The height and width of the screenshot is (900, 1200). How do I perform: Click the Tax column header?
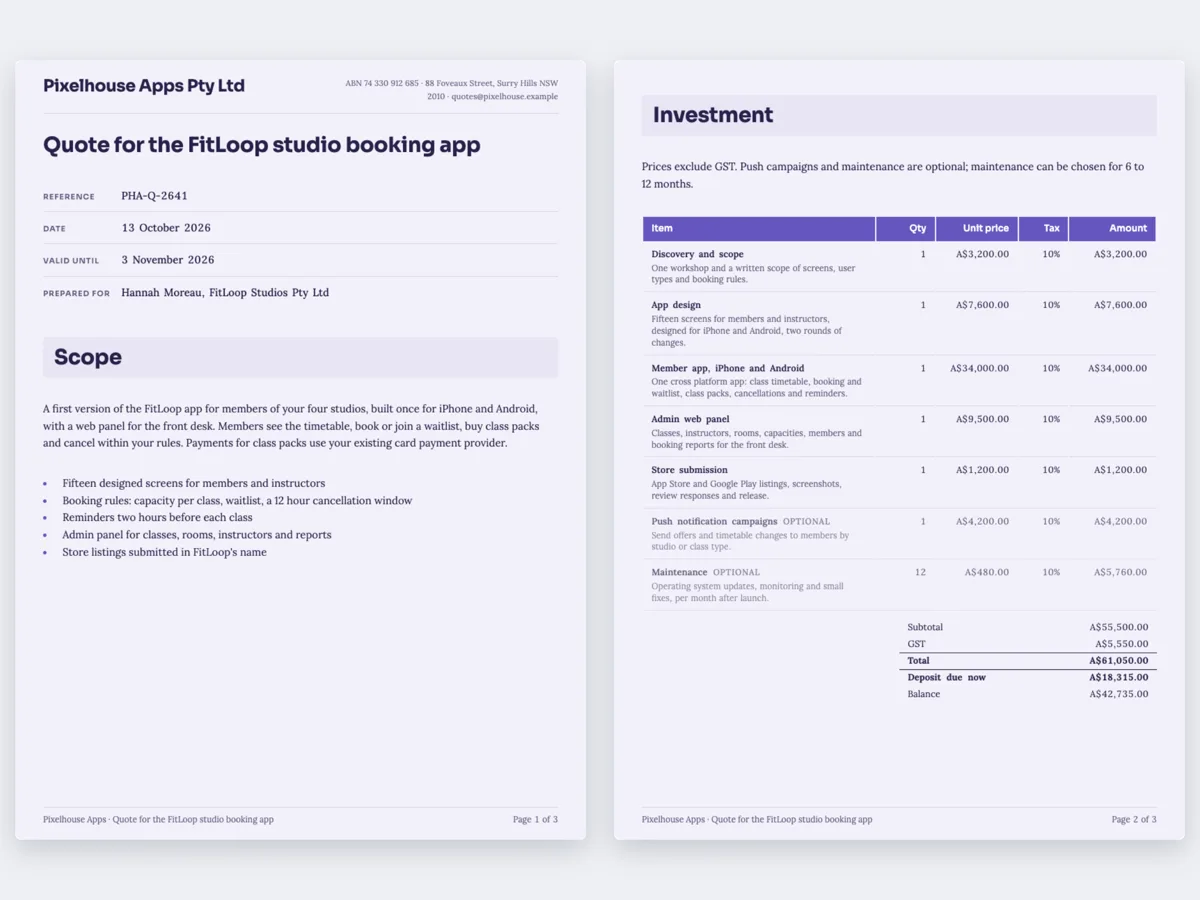[1044, 229]
